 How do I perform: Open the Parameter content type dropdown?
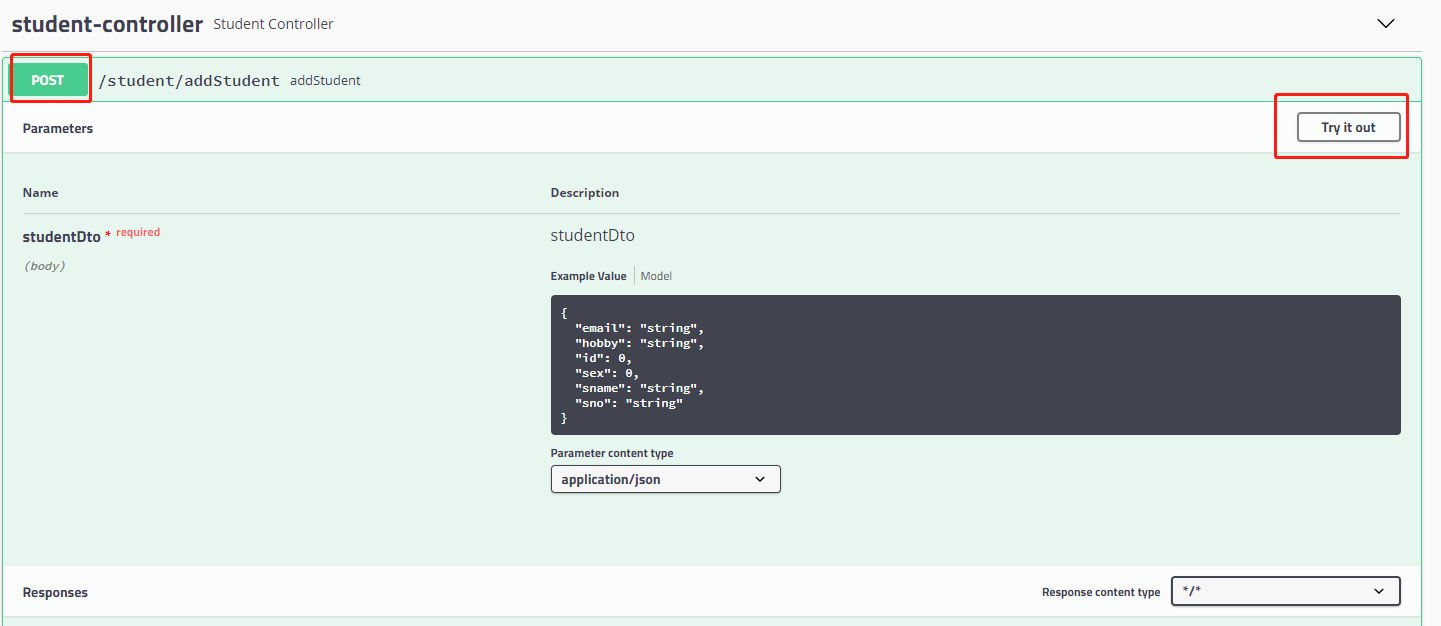pos(665,479)
